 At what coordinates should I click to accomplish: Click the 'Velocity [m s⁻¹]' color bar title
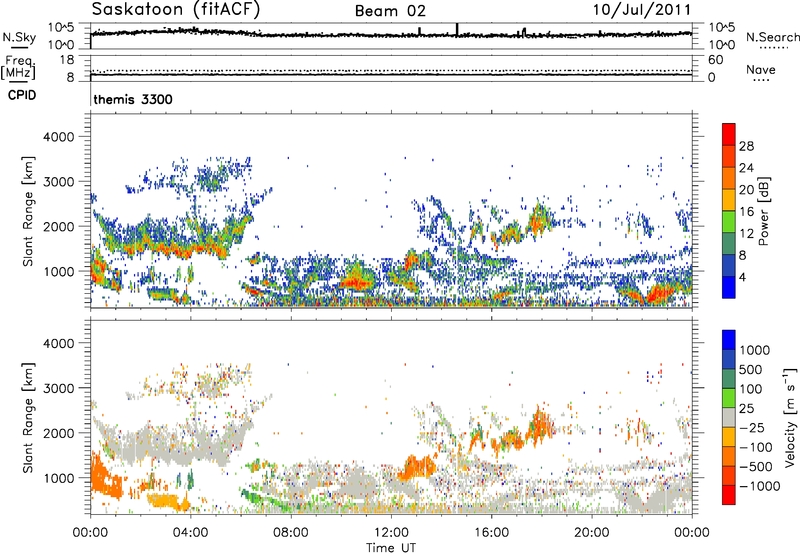(x=790, y=418)
